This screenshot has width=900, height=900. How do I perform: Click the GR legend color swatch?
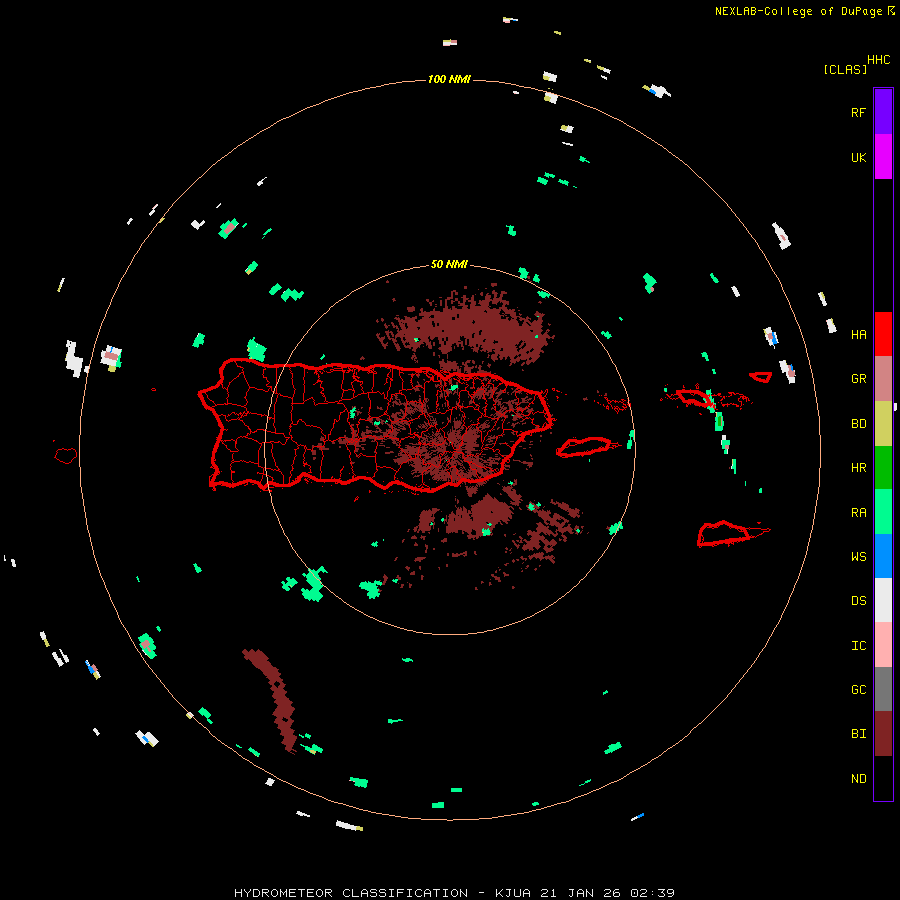click(883, 378)
